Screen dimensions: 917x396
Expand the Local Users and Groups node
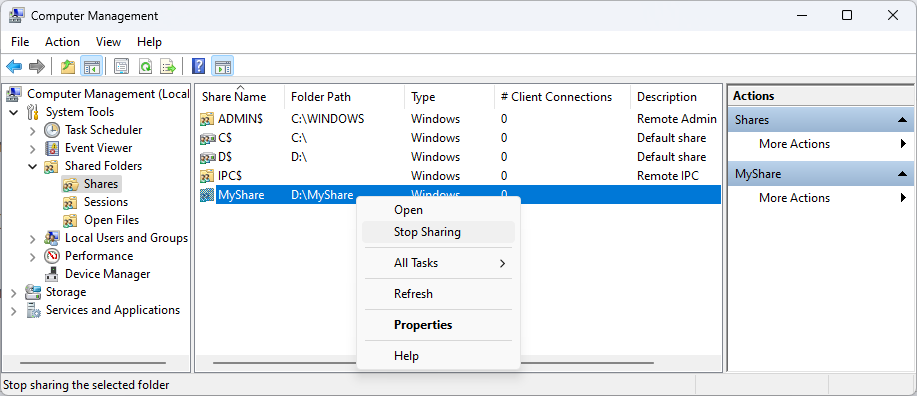(33, 239)
